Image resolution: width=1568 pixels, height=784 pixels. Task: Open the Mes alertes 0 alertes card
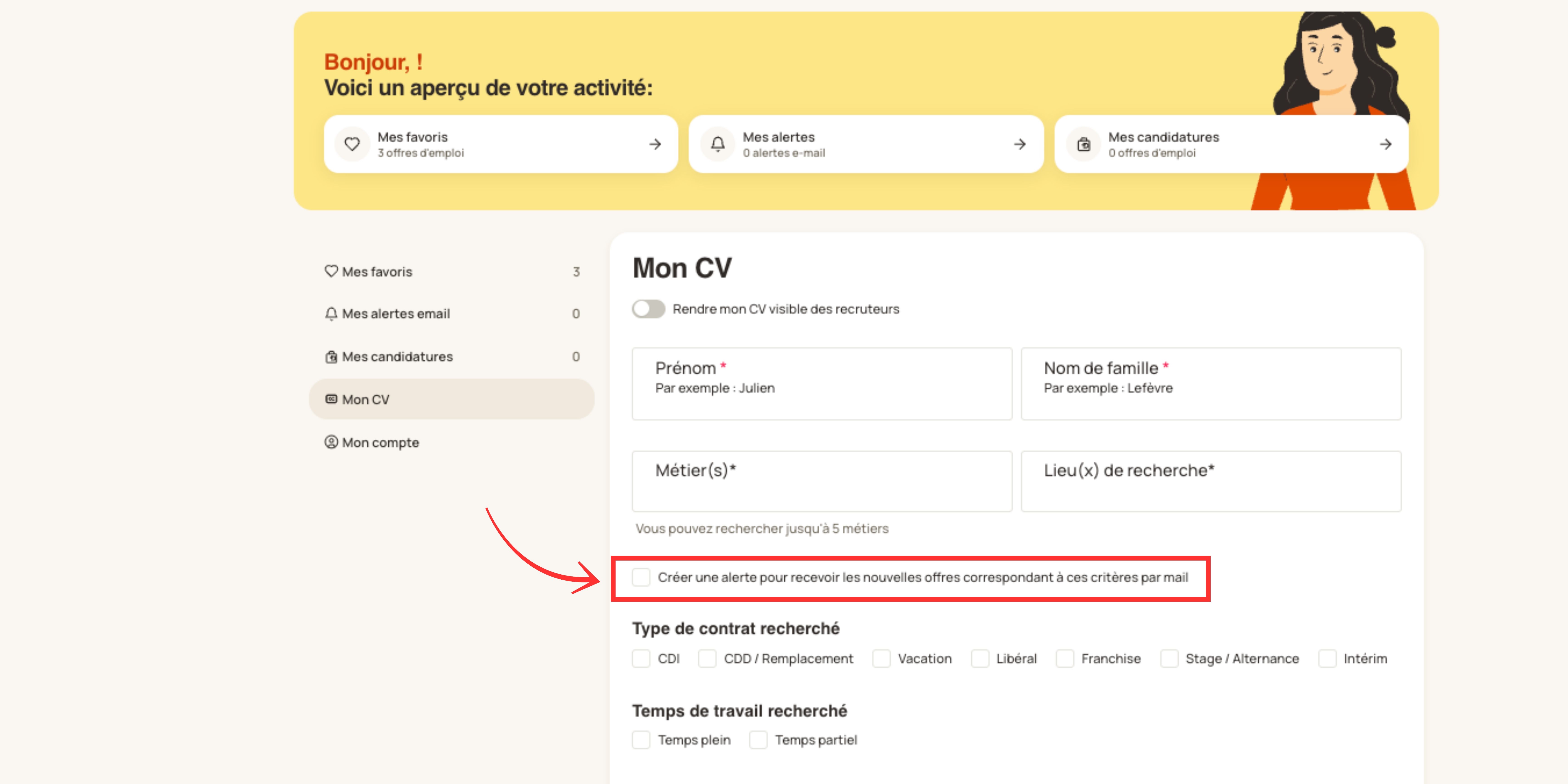pos(866,144)
